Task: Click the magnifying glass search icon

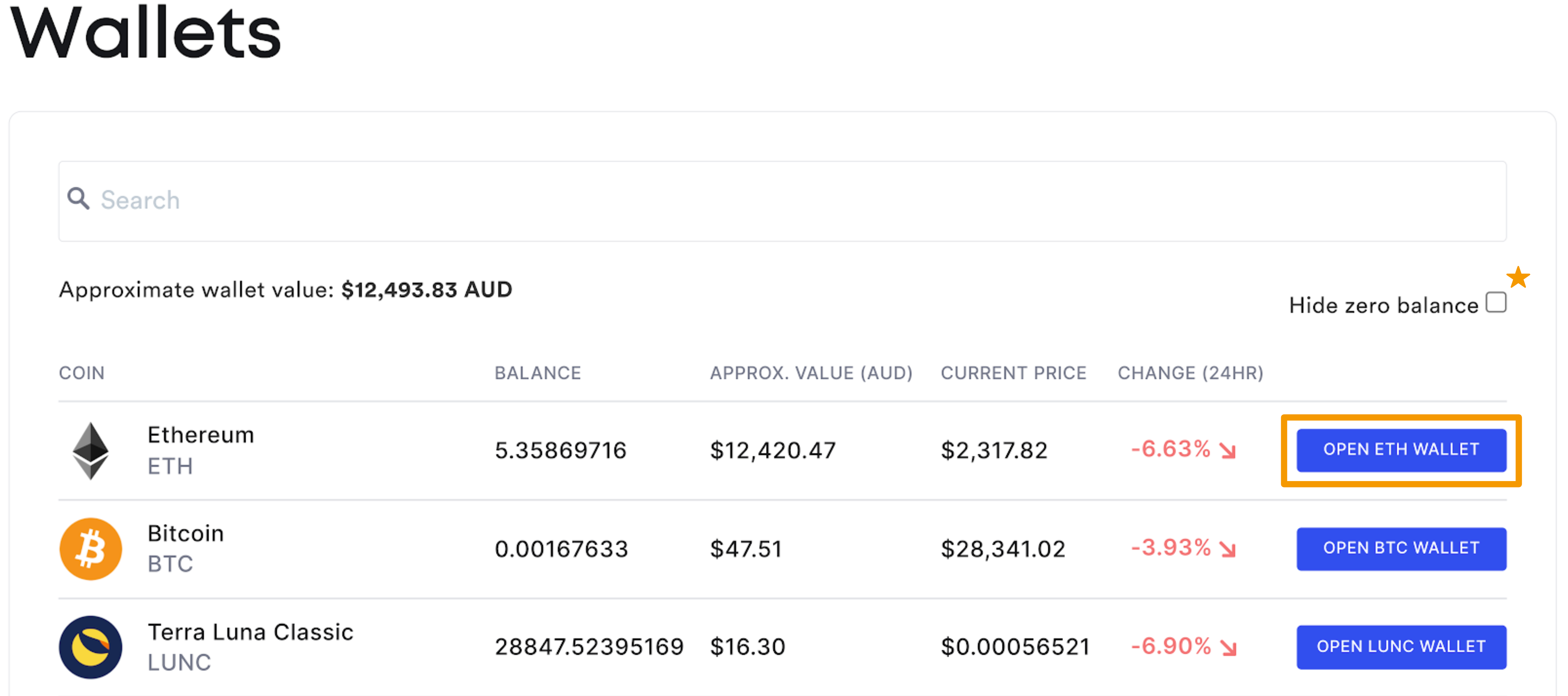Action: [79, 199]
